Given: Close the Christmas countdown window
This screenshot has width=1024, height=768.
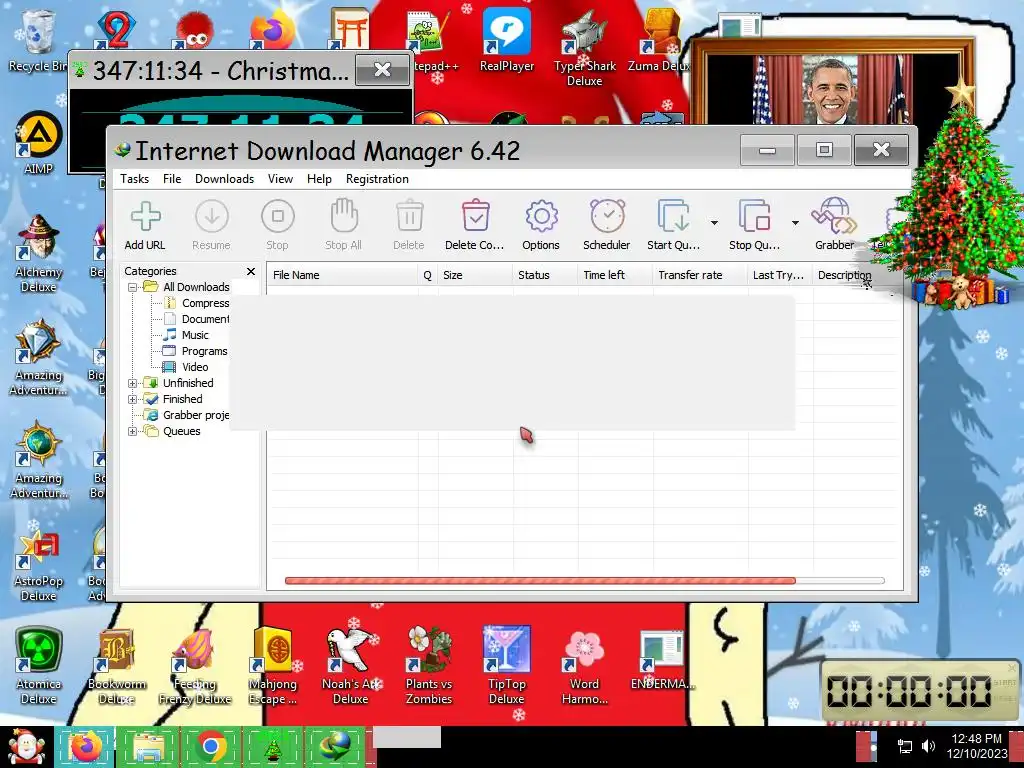Looking at the screenshot, I should [x=383, y=69].
